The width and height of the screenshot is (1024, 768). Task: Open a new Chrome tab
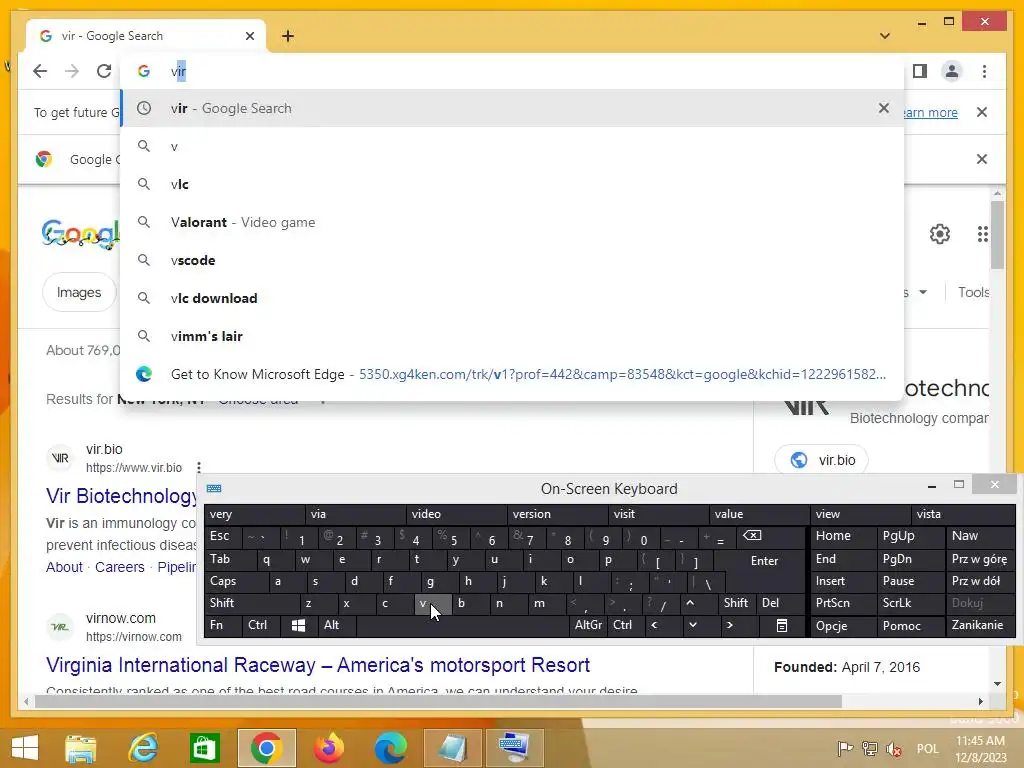click(x=288, y=36)
